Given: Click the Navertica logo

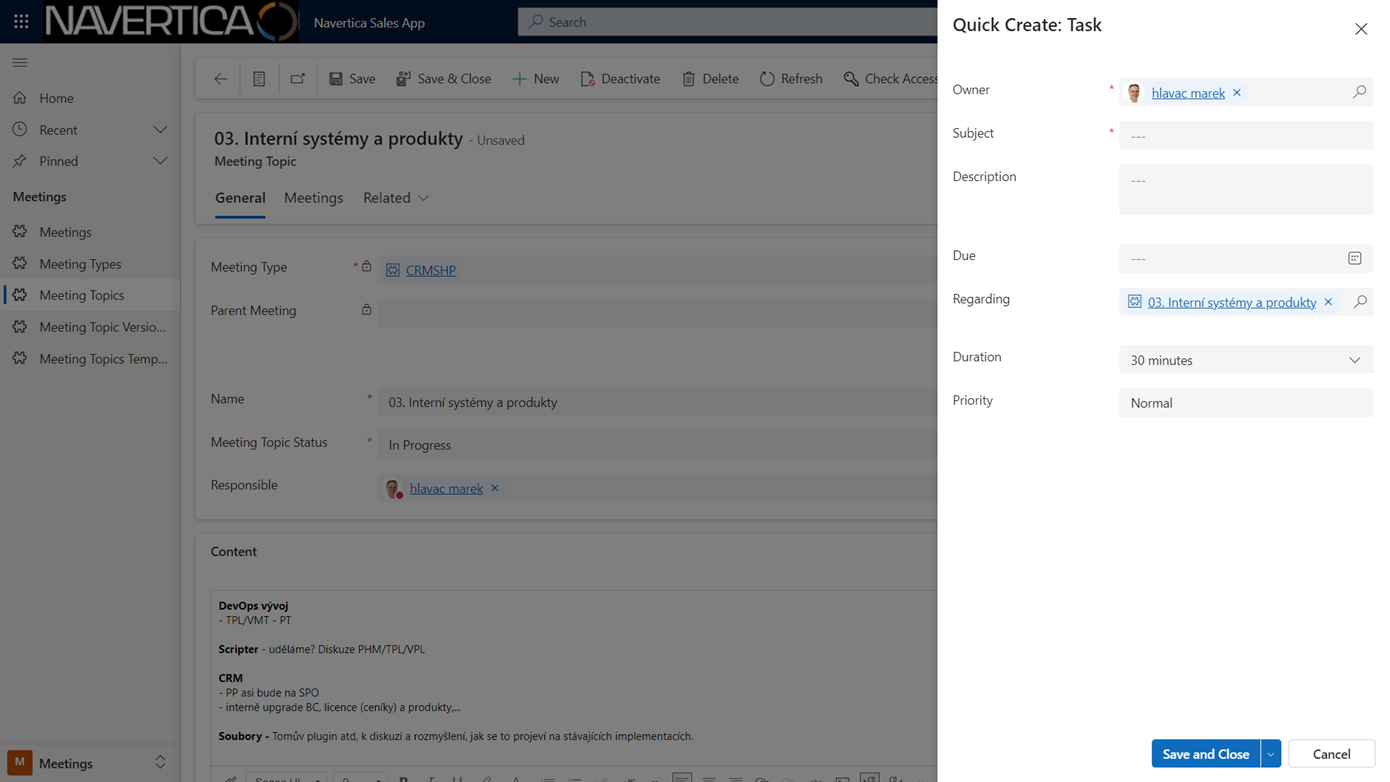Looking at the screenshot, I should click(x=170, y=21).
